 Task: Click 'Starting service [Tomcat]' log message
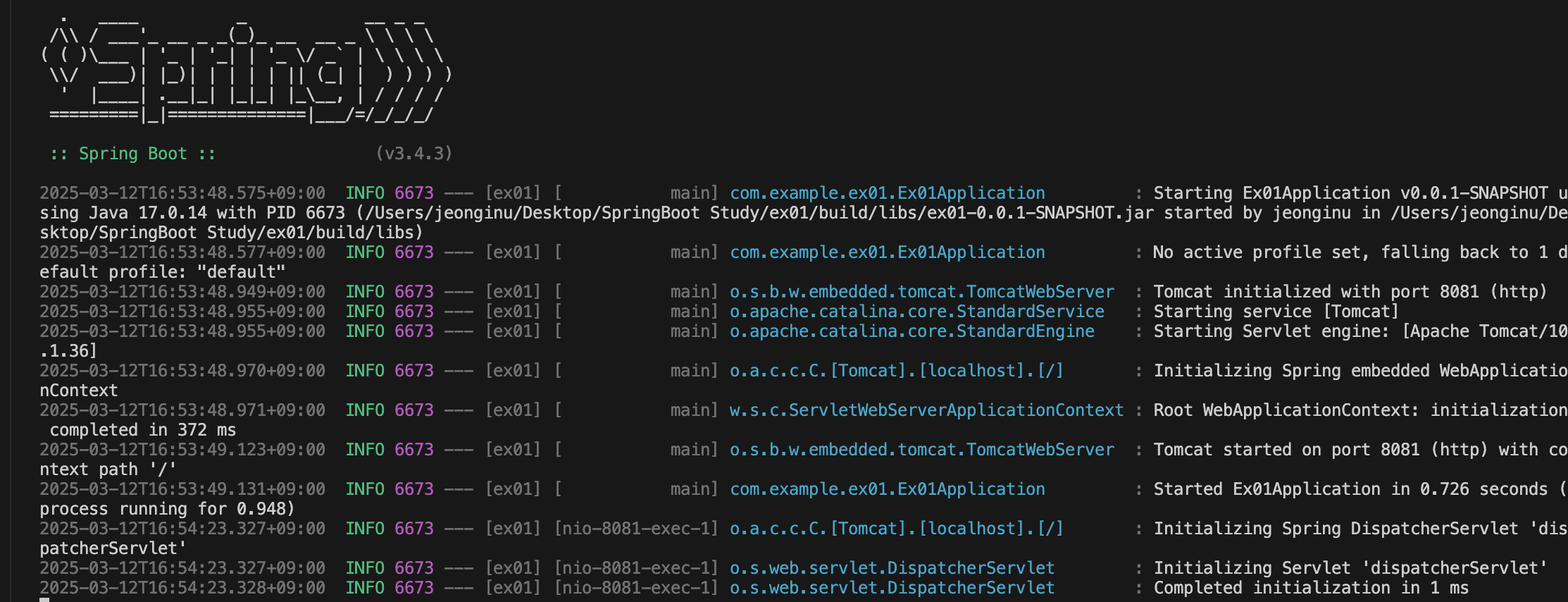[1276, 312]
